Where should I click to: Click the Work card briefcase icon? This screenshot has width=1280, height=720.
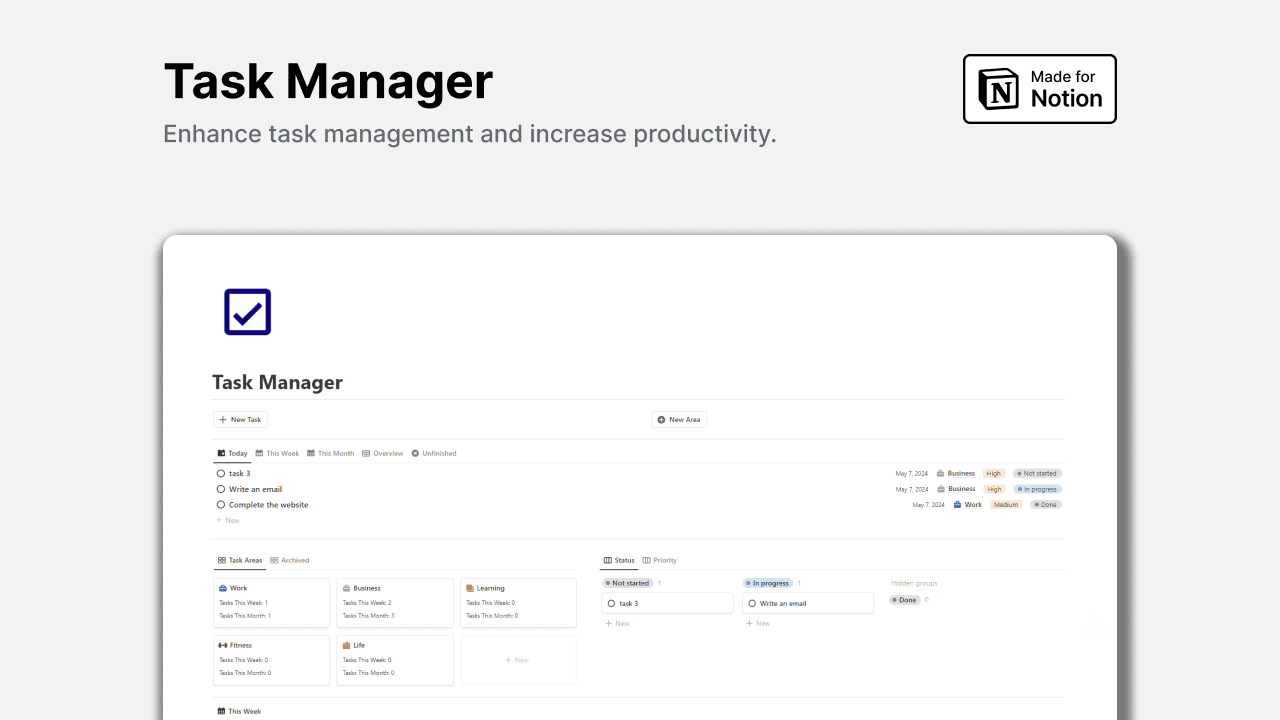coord(222,588)
